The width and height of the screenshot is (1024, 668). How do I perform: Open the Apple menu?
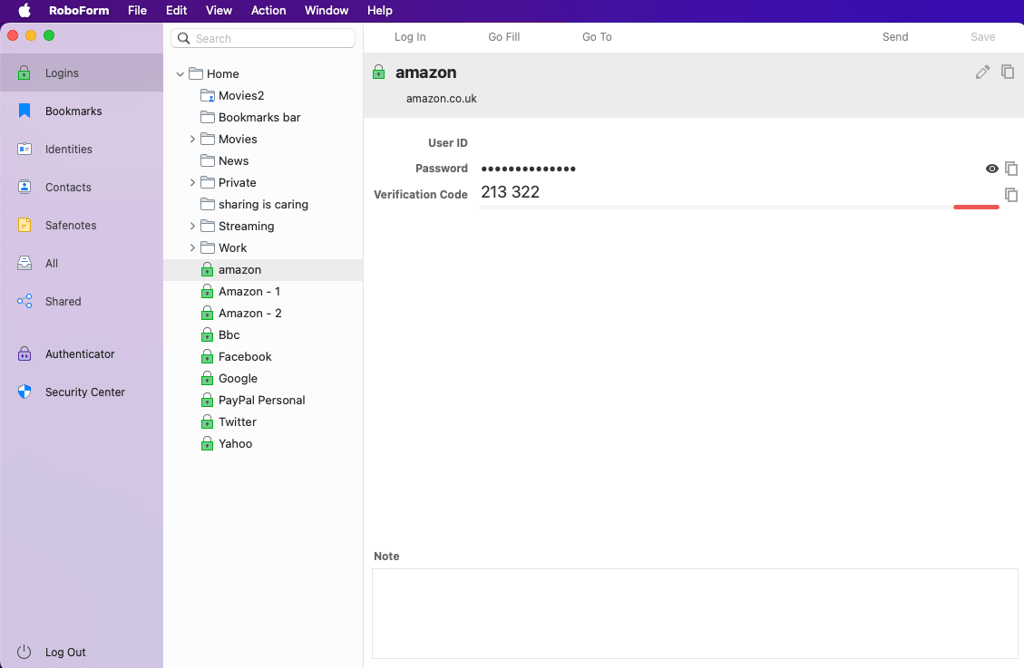tap(24, 10)
